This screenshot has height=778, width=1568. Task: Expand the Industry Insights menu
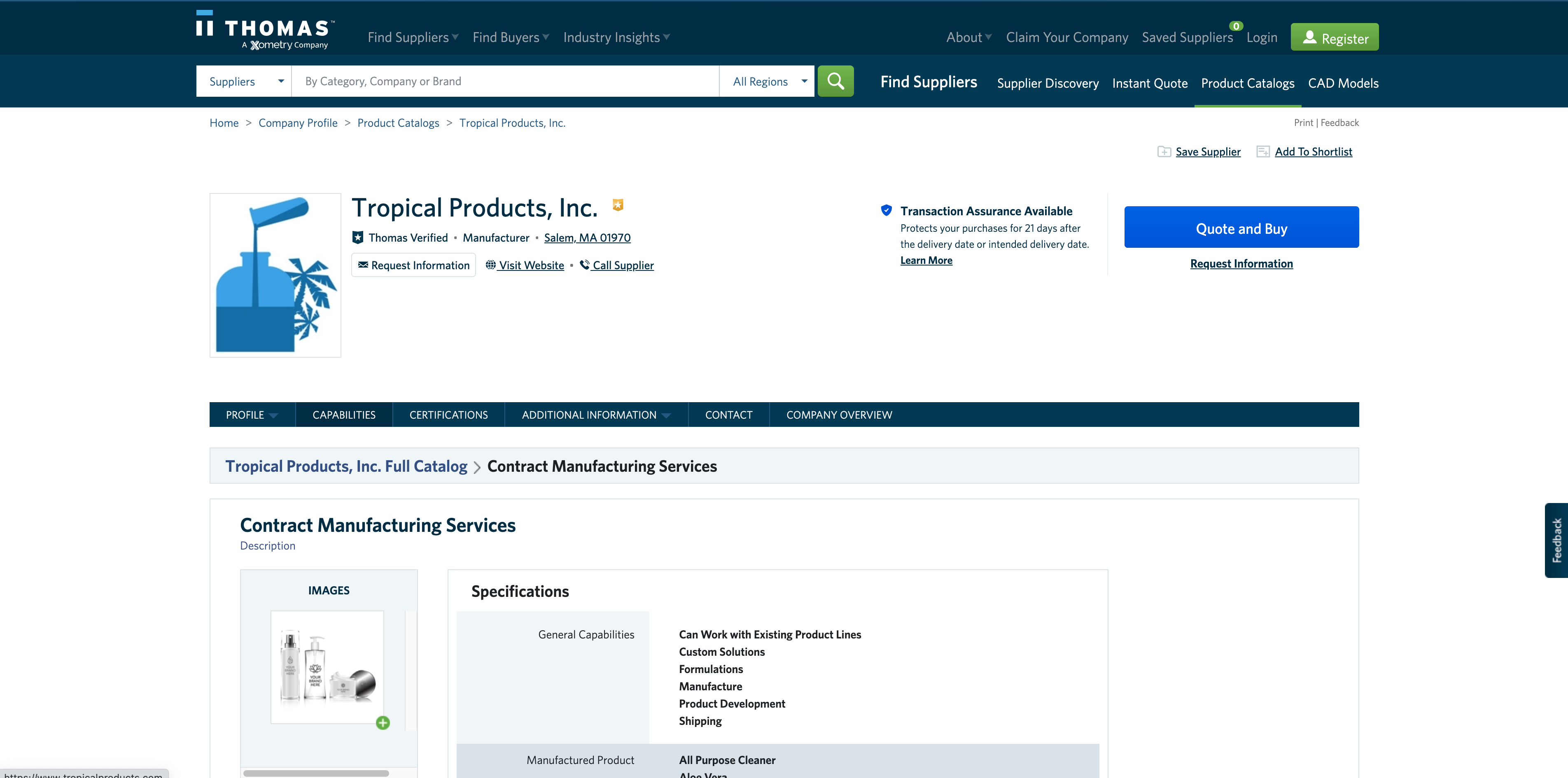coord(616,37)
